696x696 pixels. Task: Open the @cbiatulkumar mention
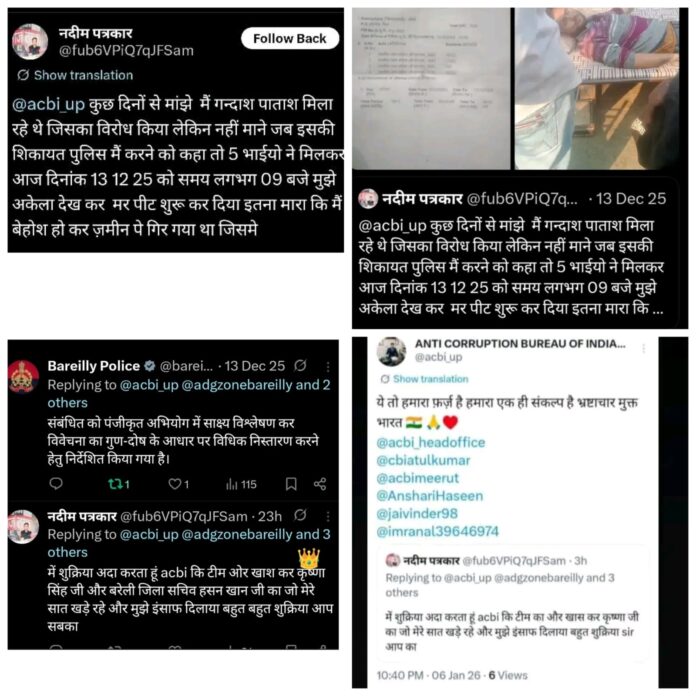pyautogui.click(x=423, y=460)
